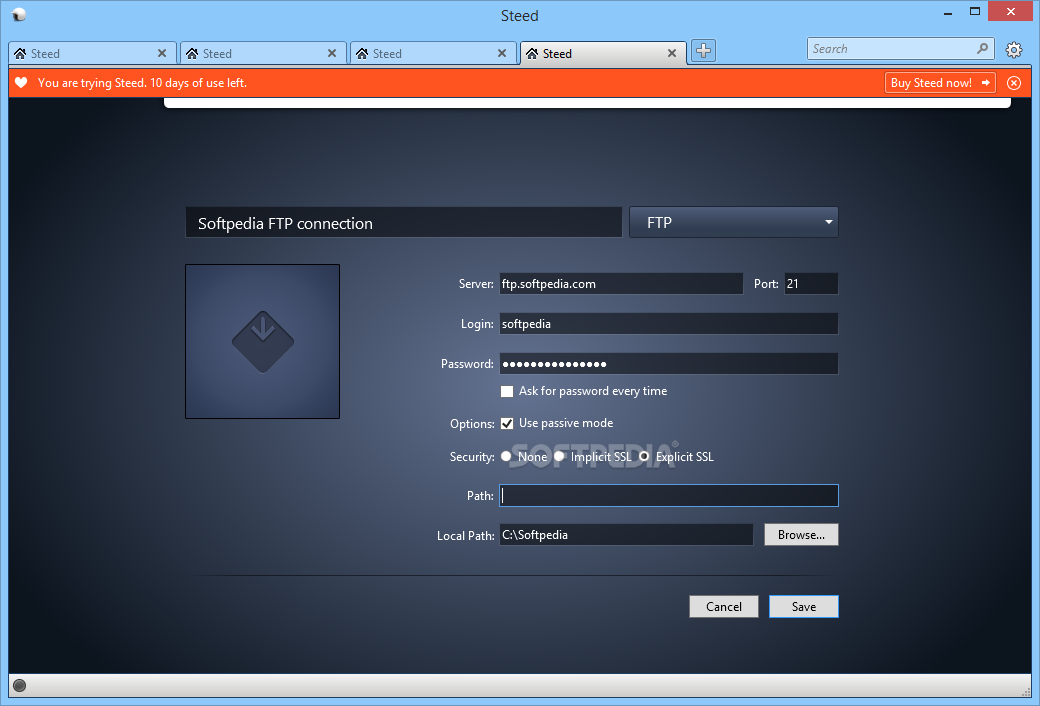Close the active fourth Steed tab
1040x706 pixels.
click(x=672, y=53)
